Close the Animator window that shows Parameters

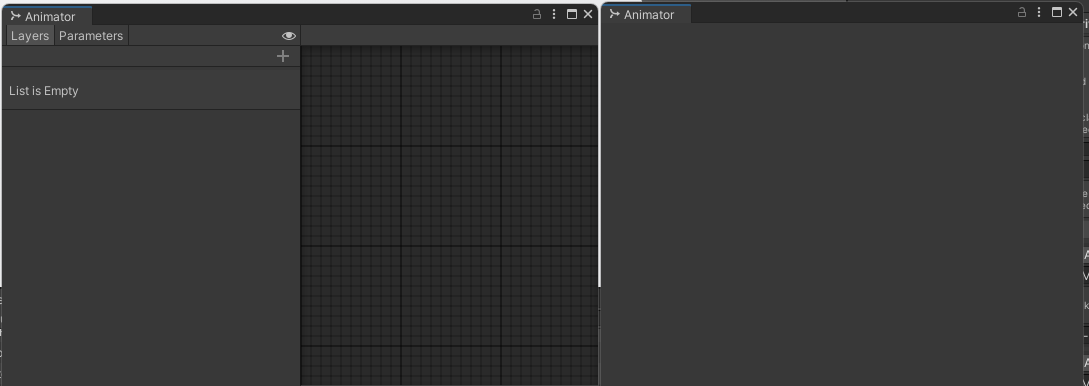pos(588,14)
